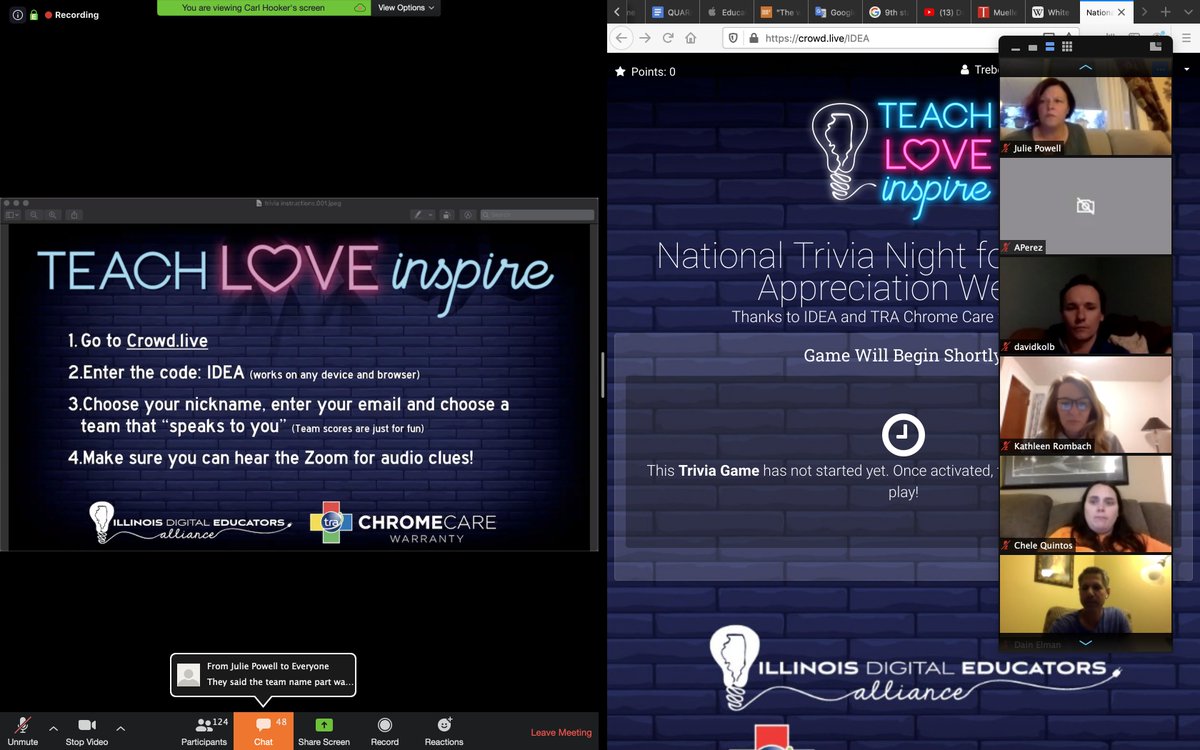Viewport: 1200px width, 750px height.
Task: Select Chele Quintos's video thumbnail
Action: (x=1085, y=504)
